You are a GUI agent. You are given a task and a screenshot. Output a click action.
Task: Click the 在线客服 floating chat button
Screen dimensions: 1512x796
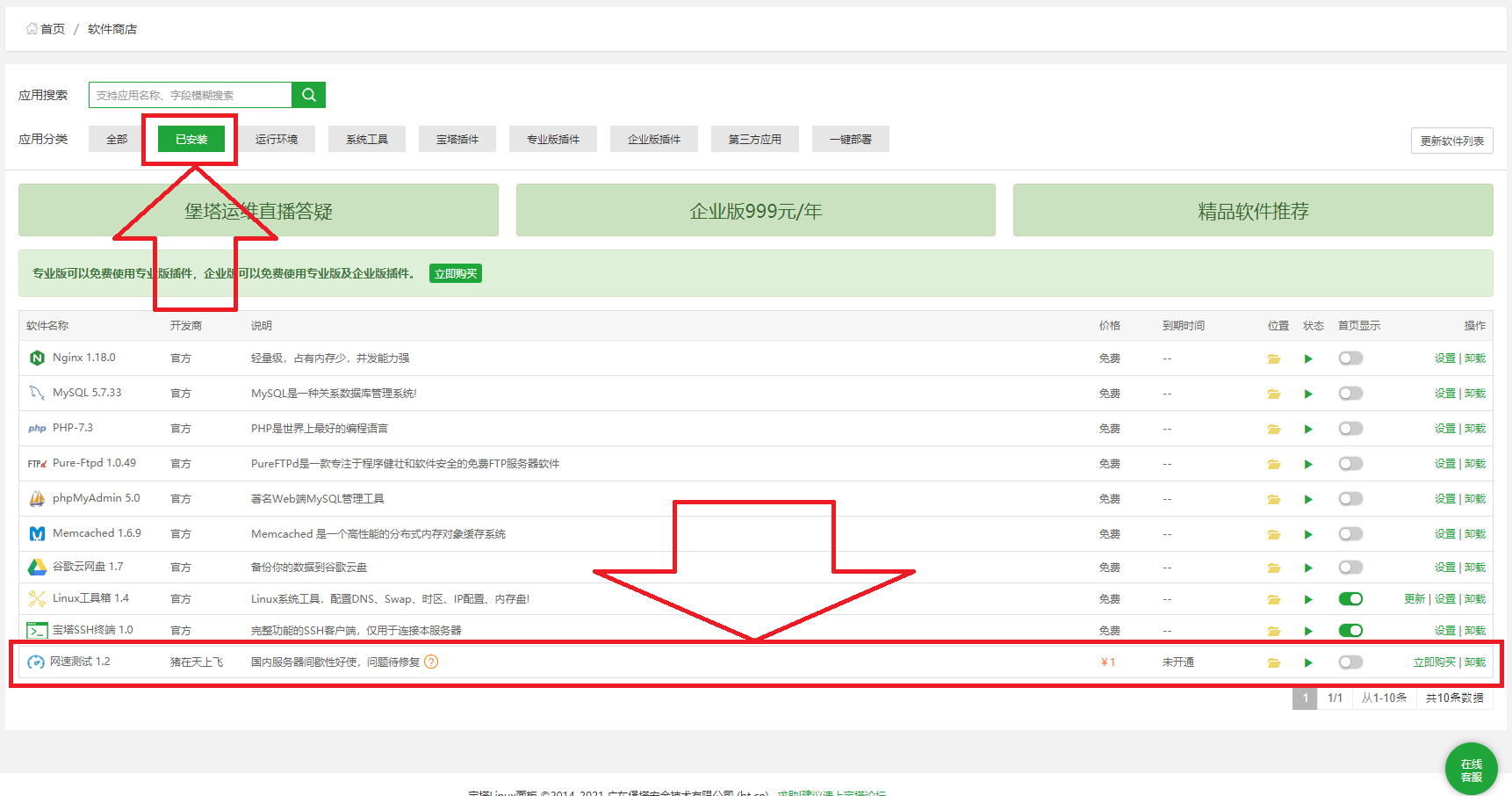click(1472, 770)
